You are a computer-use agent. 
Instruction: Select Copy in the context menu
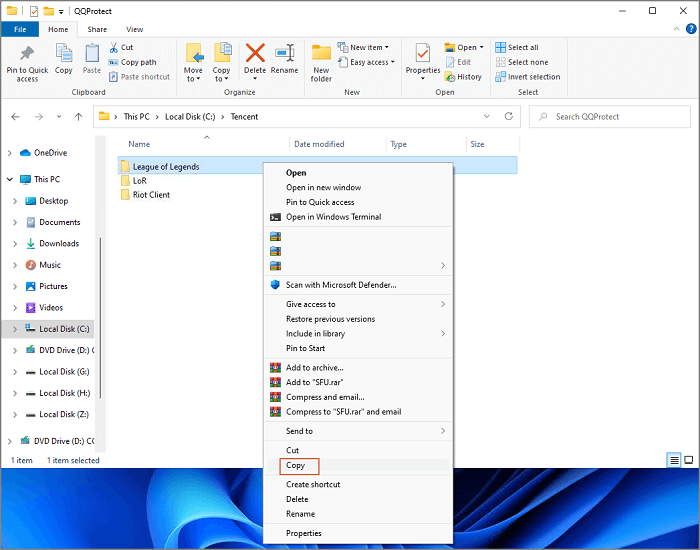coord(296,466)
